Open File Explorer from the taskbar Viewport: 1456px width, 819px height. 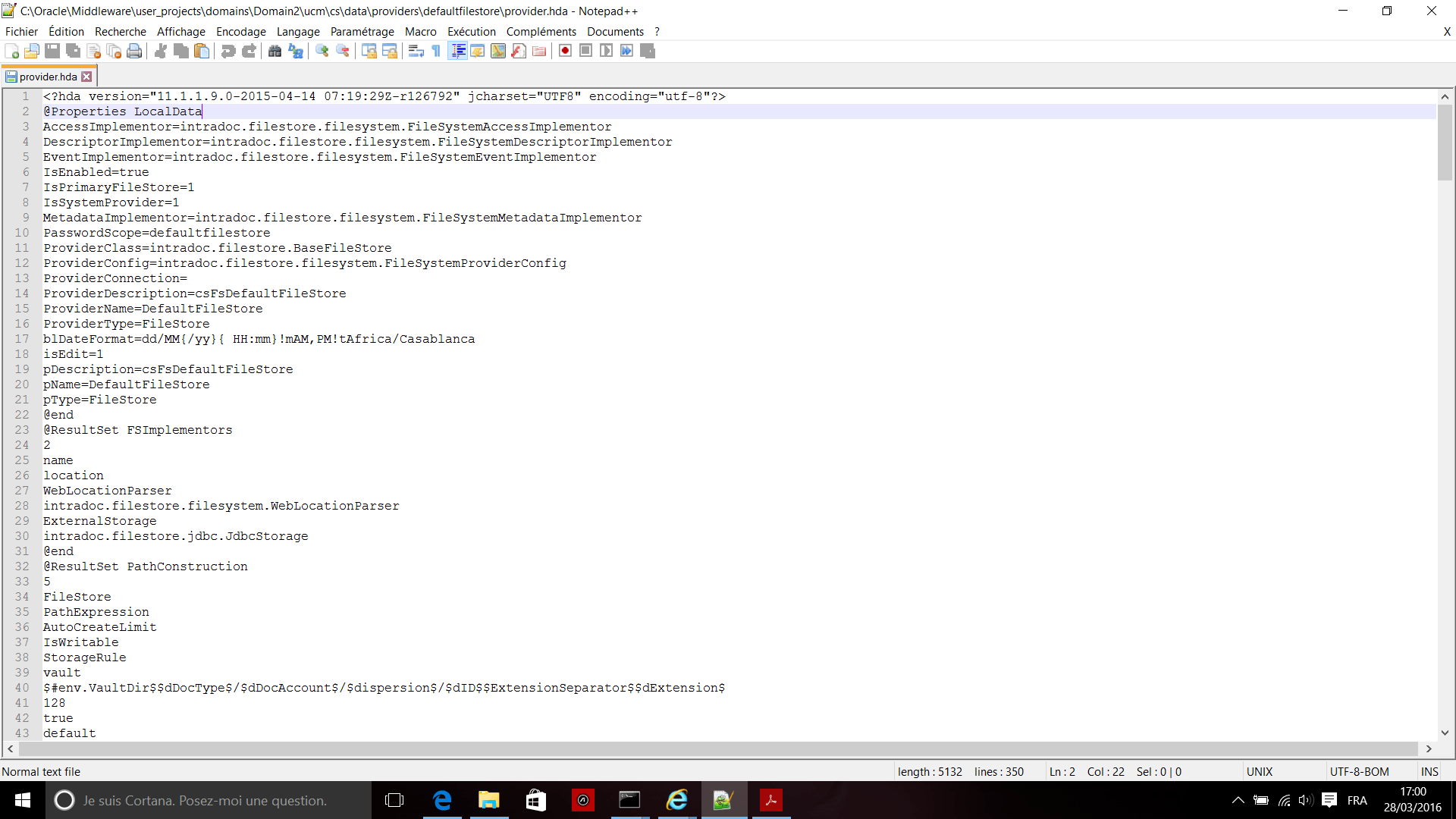click(x=489, y=800)
